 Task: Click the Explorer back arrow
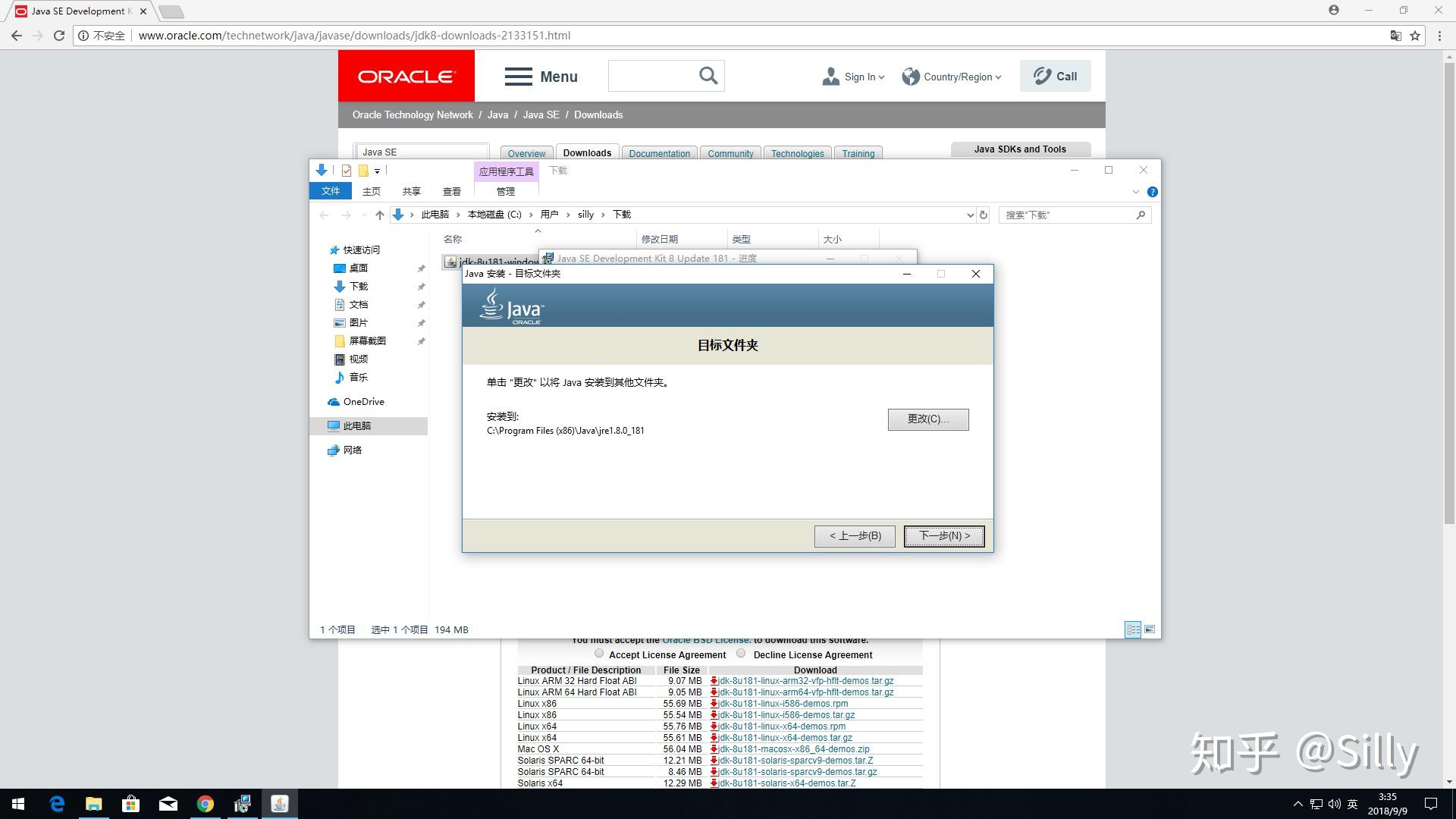pyautogui.click(x=325, y=215)
